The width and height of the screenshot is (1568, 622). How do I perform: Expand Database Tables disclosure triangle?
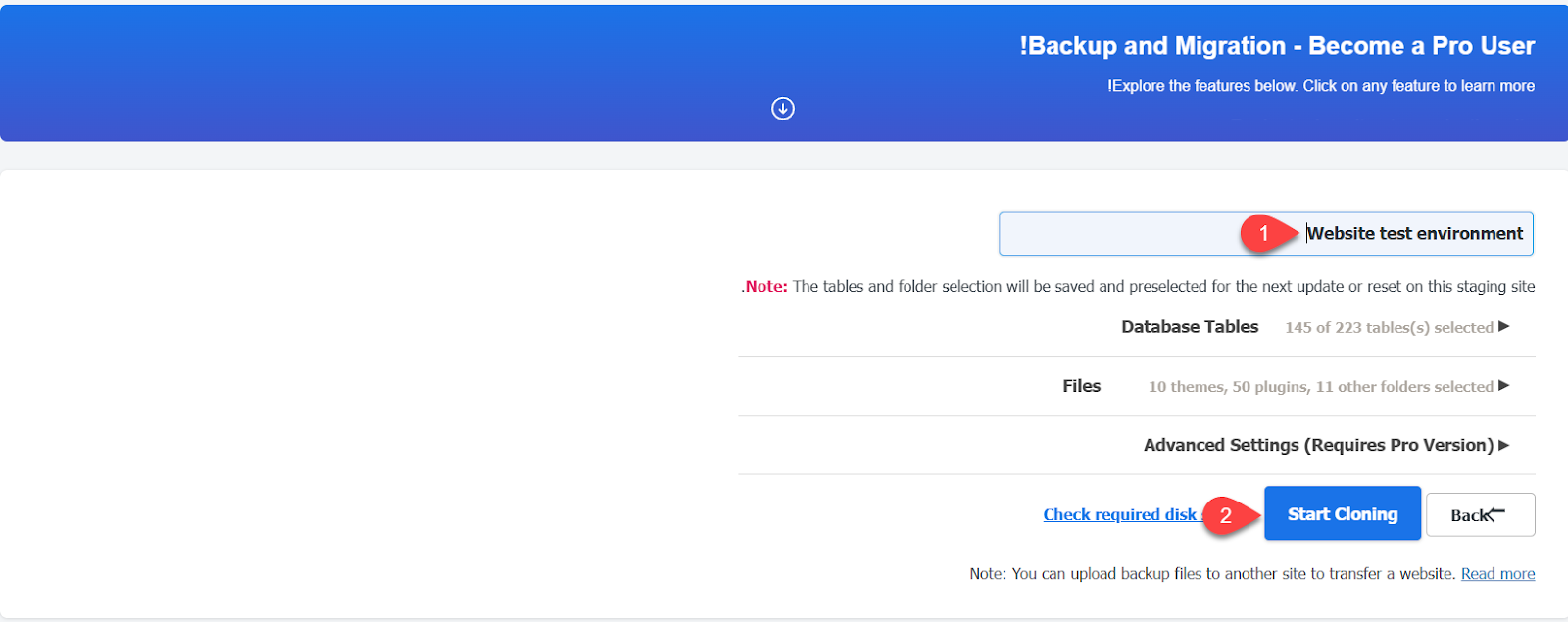(x=1504, y=326)
